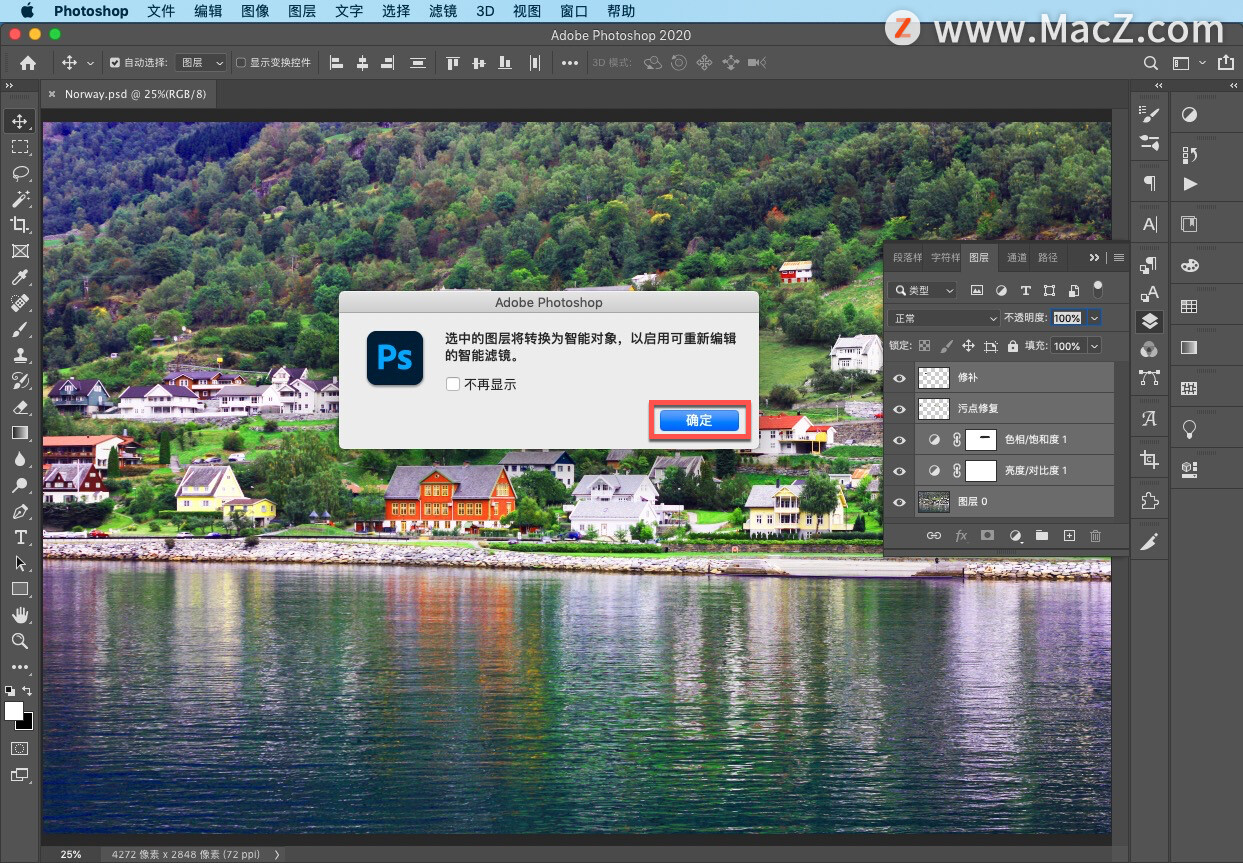Screen dimensions: 1243x863
Task: Select the Magic Wand tool
Action: click(20, 199)
